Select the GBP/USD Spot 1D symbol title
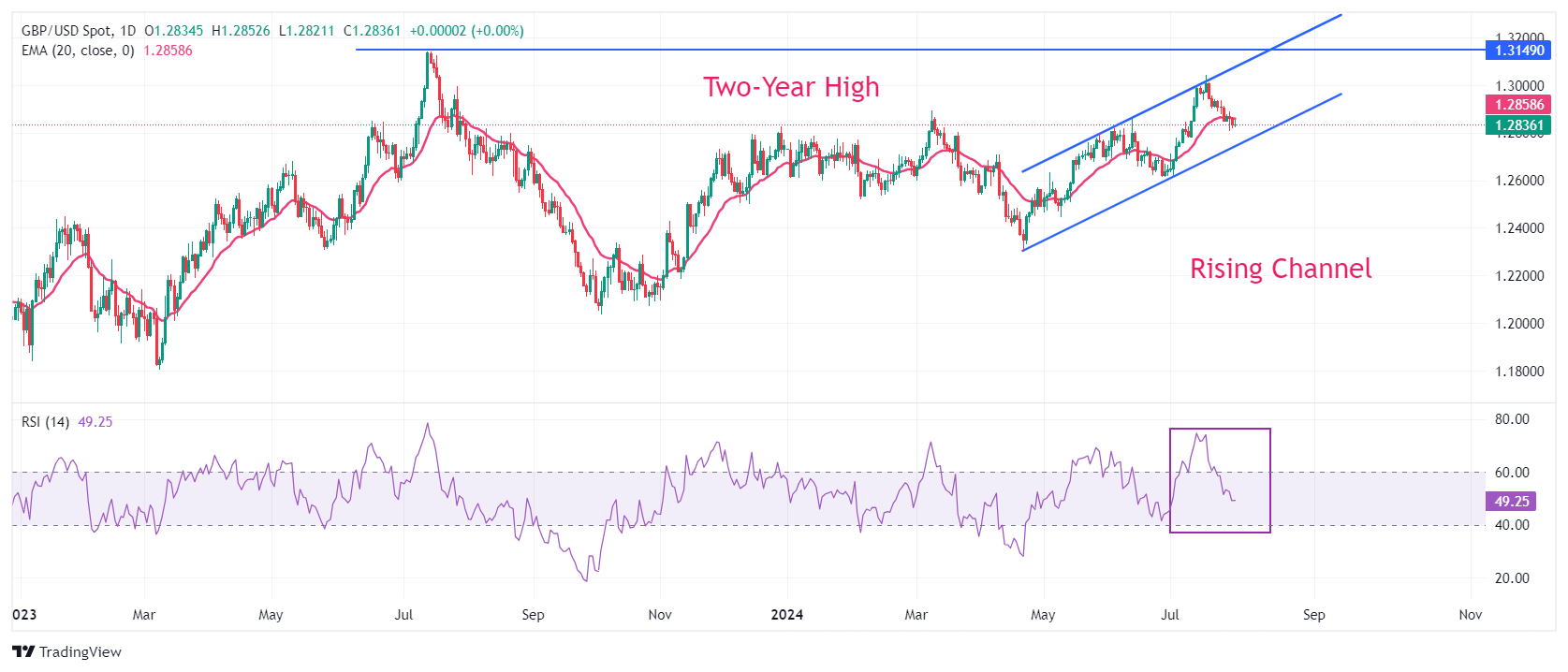The height and width of the screenshot is (672, 1568). tap(80, 31)
